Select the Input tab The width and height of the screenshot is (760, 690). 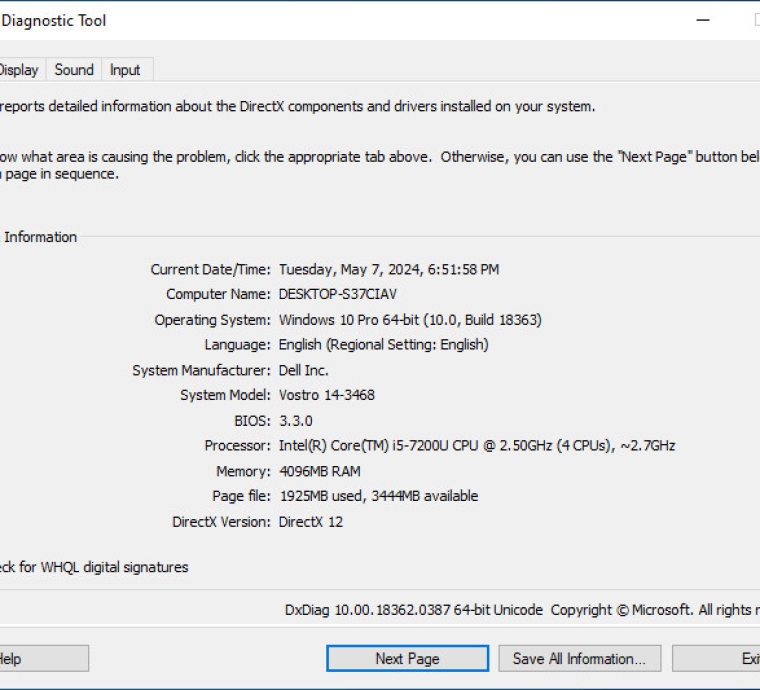pyautogui.click(x=125, y=70)
